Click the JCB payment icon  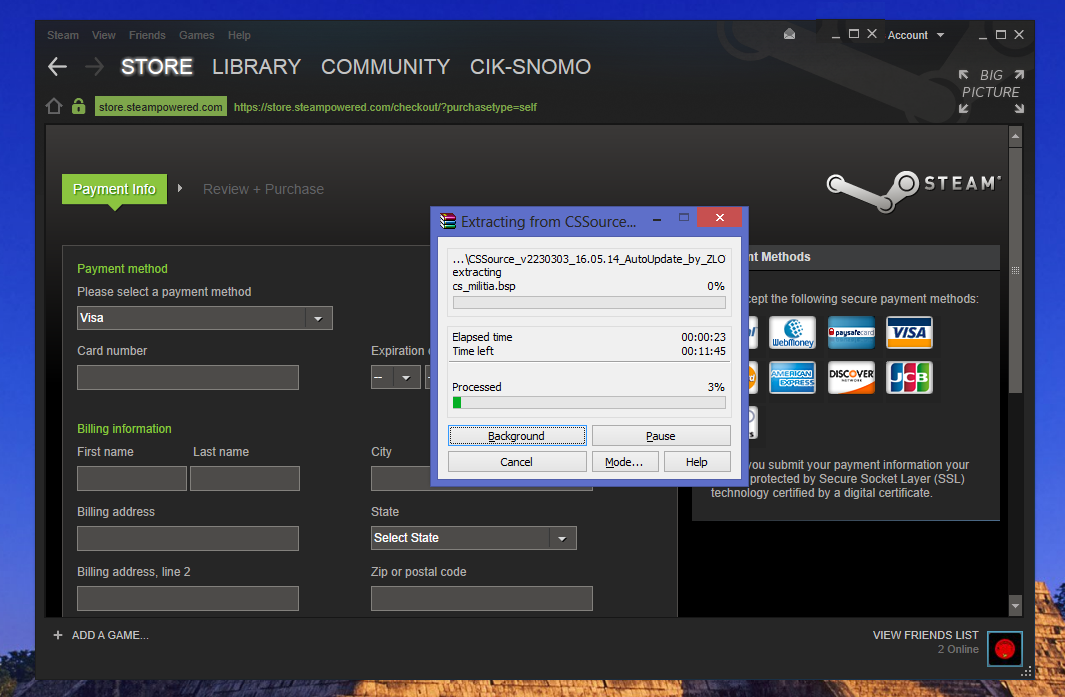pos(909,378)
